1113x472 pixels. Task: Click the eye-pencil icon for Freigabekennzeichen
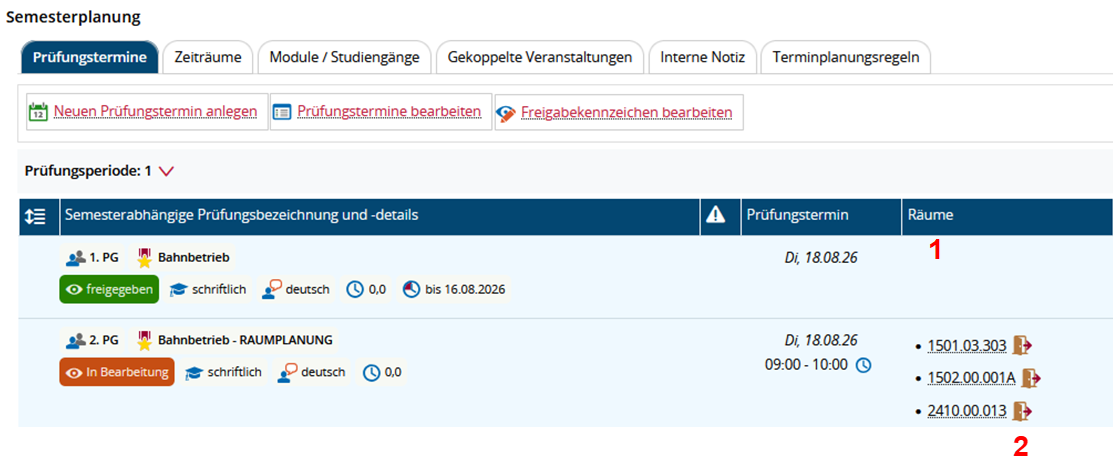click(x=506, y=113)
